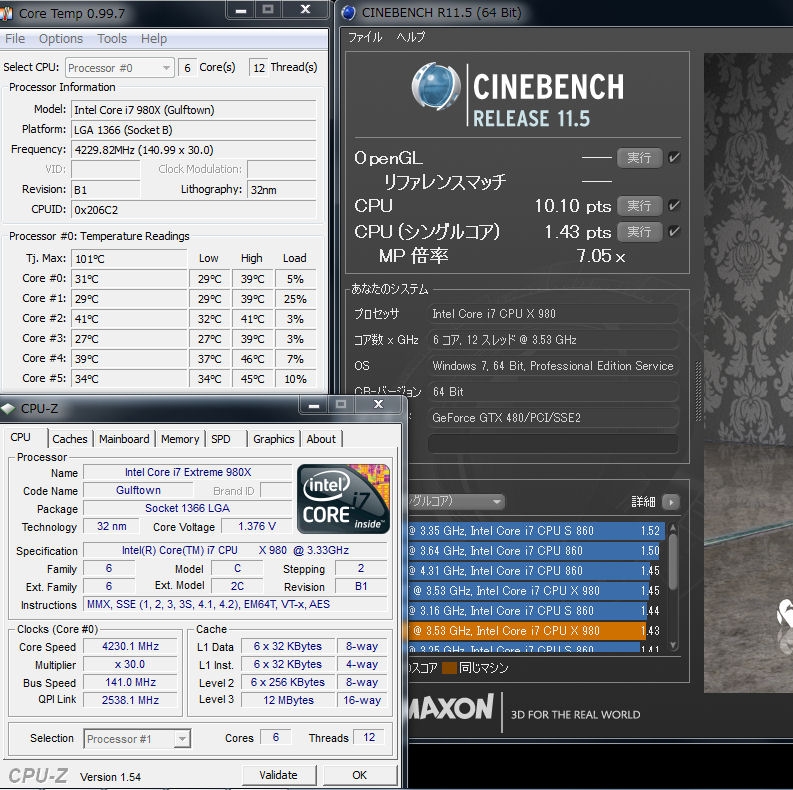Select the 3.35 GHz Core i7 S 860 ranking row
Viewport: 793px width, 790px height.
tap(536, 531)
